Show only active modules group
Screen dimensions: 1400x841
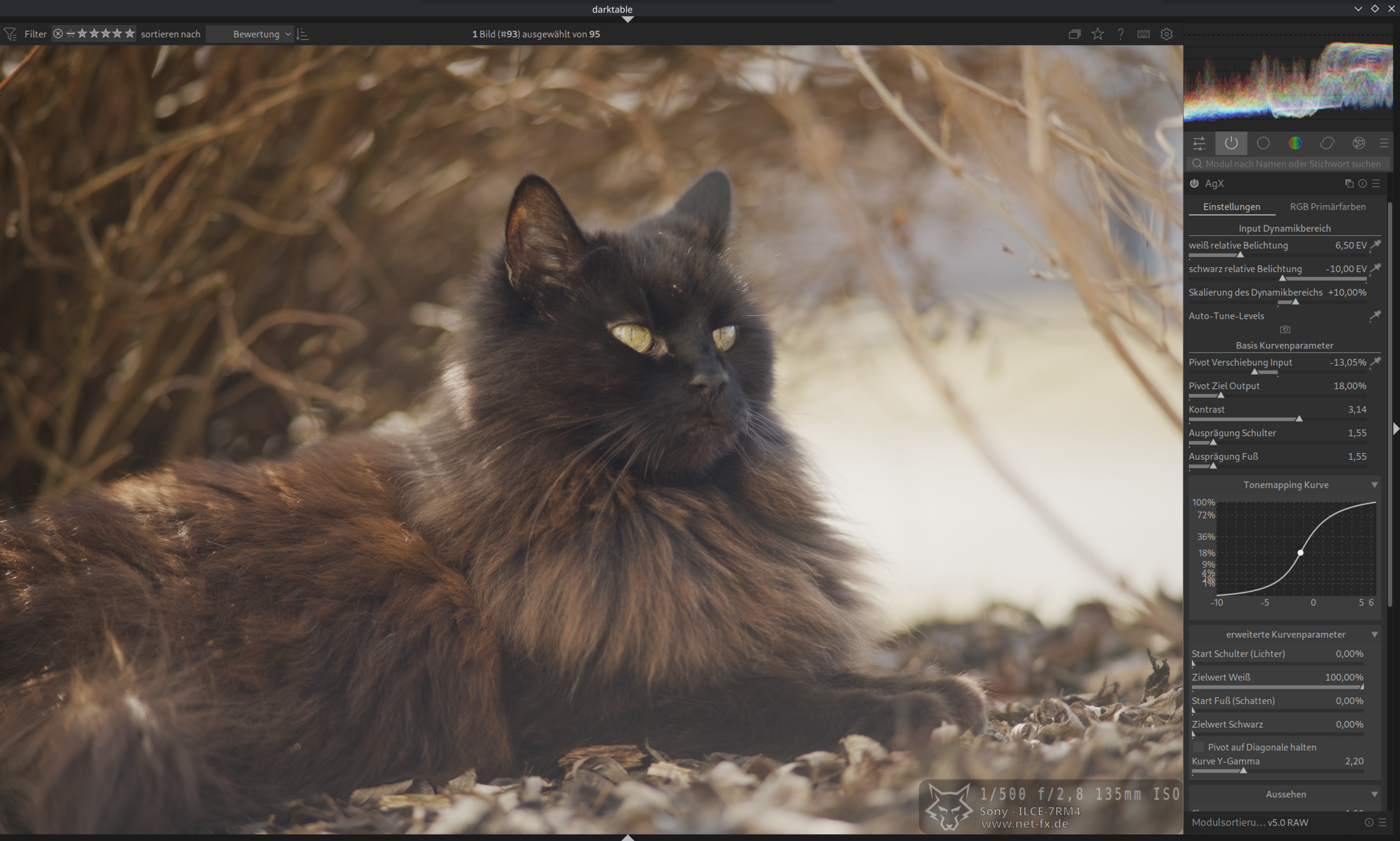pyautogui.click(x=1231, y=143)
